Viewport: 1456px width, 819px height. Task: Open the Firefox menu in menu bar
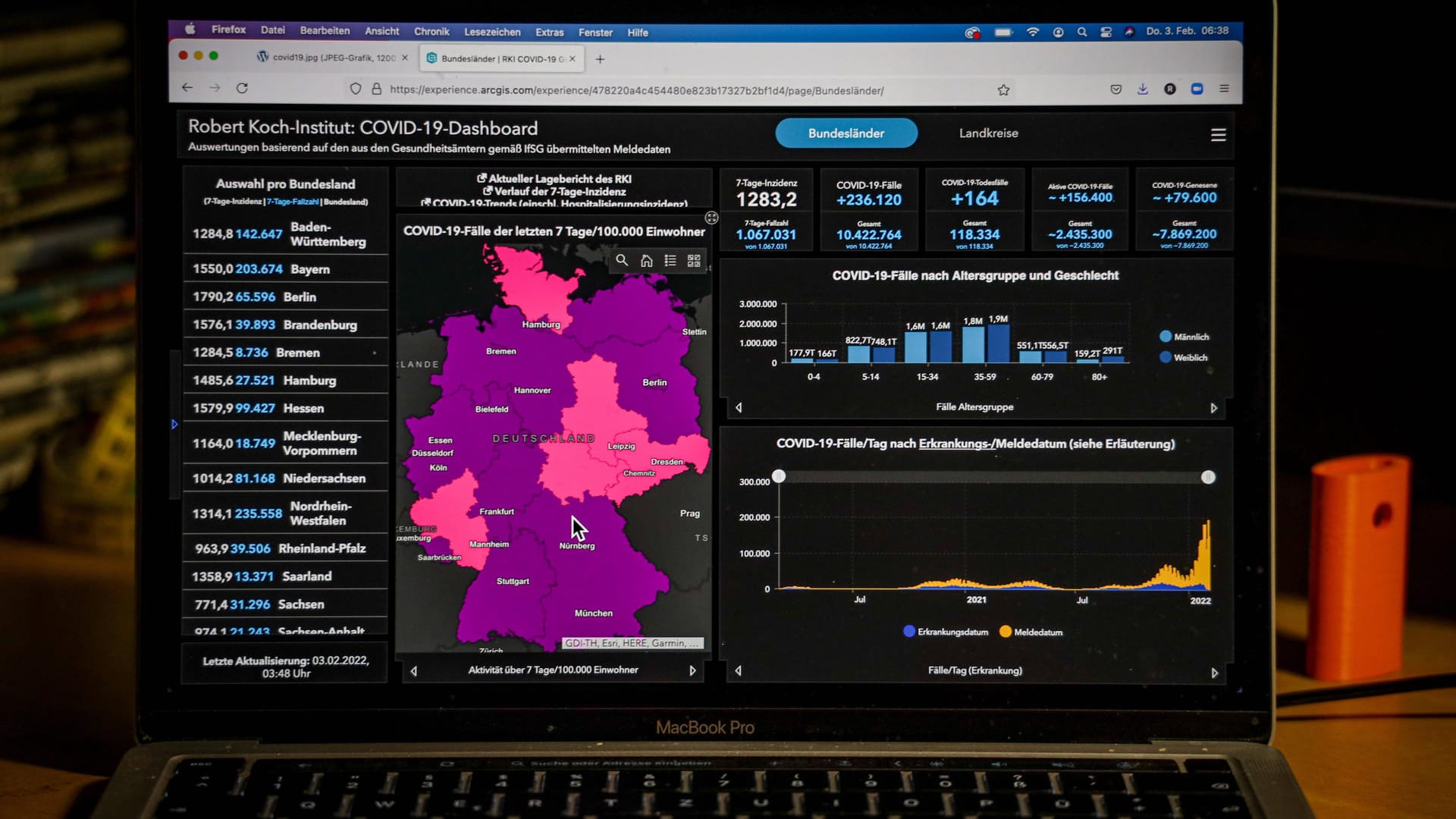point(228,30)
